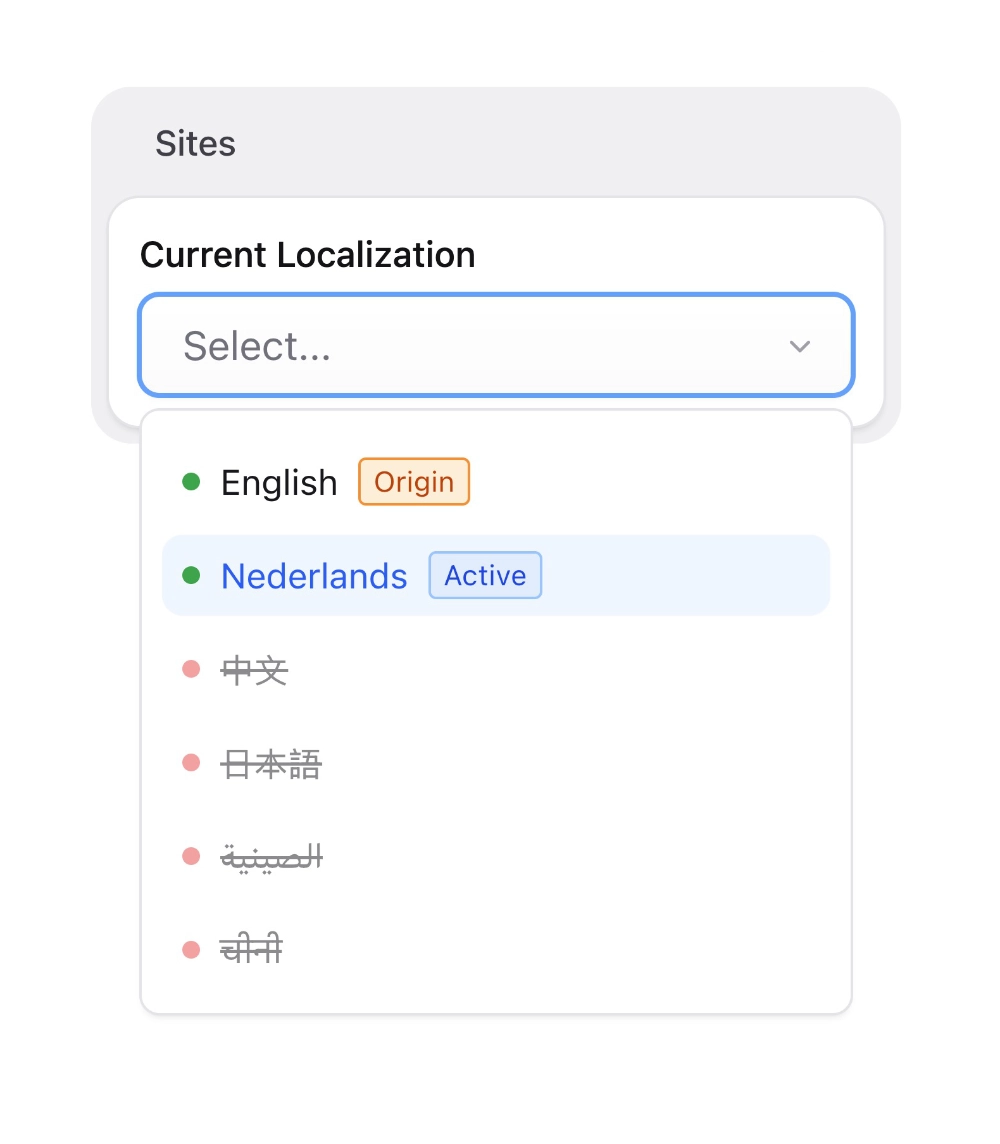Select English from the language list
This screenshot has height=1144, width=1000.
tap(279, 481)
